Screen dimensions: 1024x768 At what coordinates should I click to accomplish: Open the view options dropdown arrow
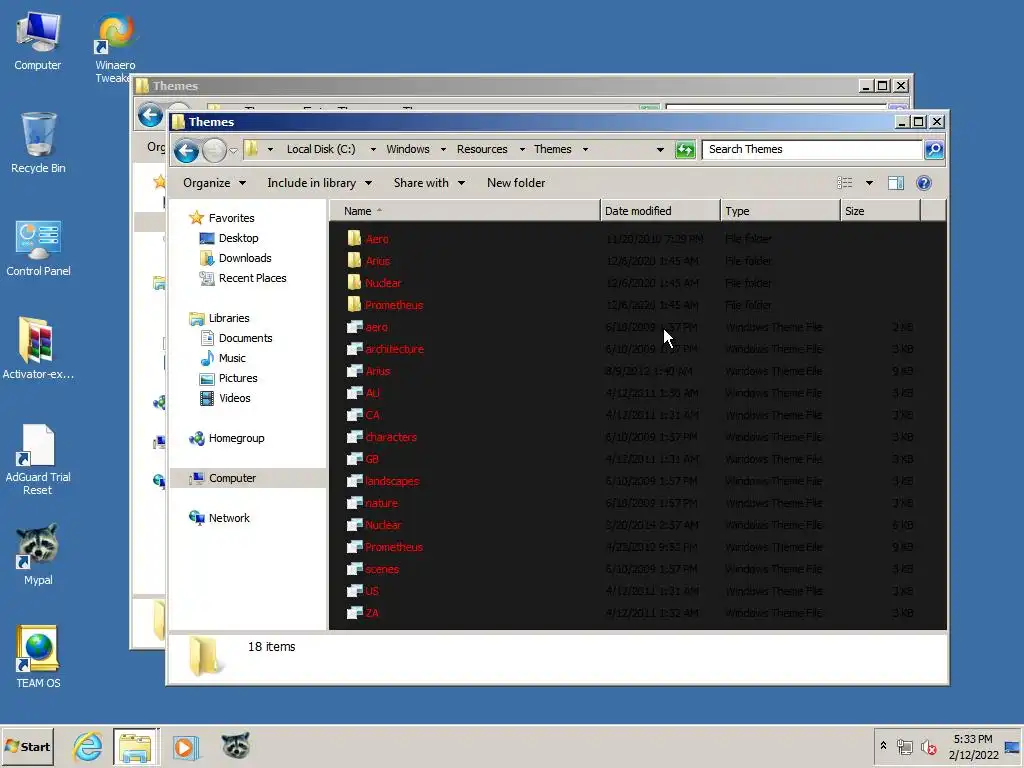pyautogui.click(x=869, y=183)
